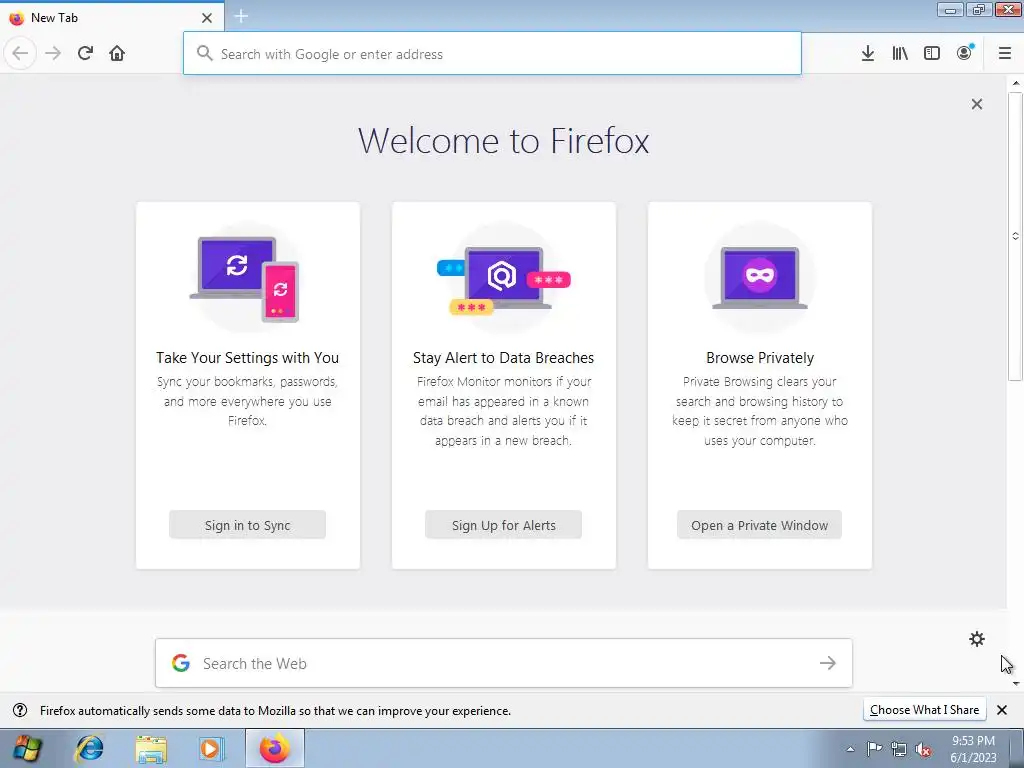The image size is (1024, 768).
Task: Click the network tray icon
Action: pos(899,749)
